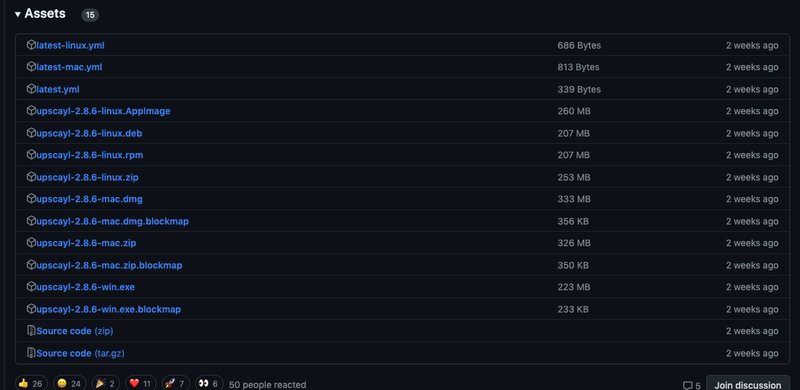Click the package icon beside upscayl-2.8.6-linux.AppImage
This screenshot has height=390, width=800.
pos(31,111)
